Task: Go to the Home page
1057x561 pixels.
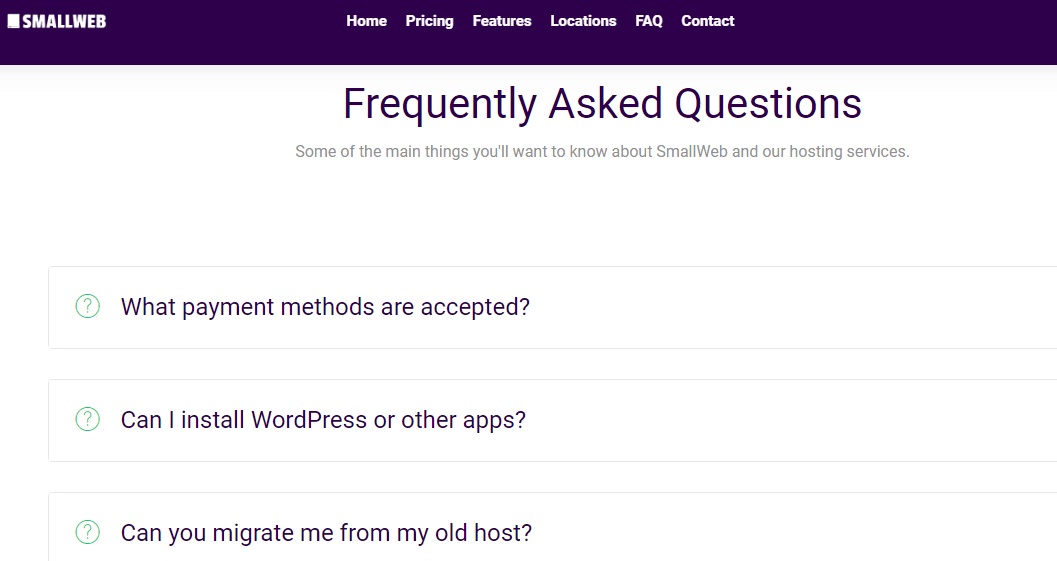Action: tap(366, 21)
